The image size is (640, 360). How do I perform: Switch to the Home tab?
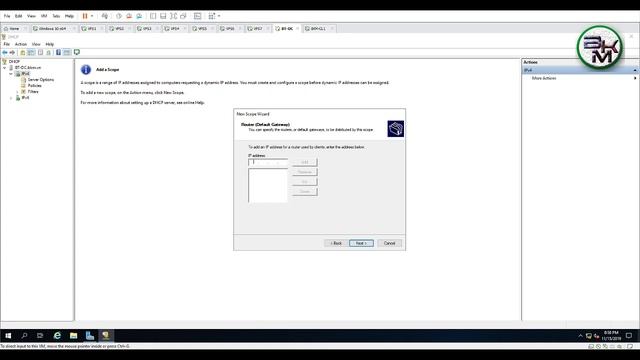pyautogui.click(x=14, y=29)
